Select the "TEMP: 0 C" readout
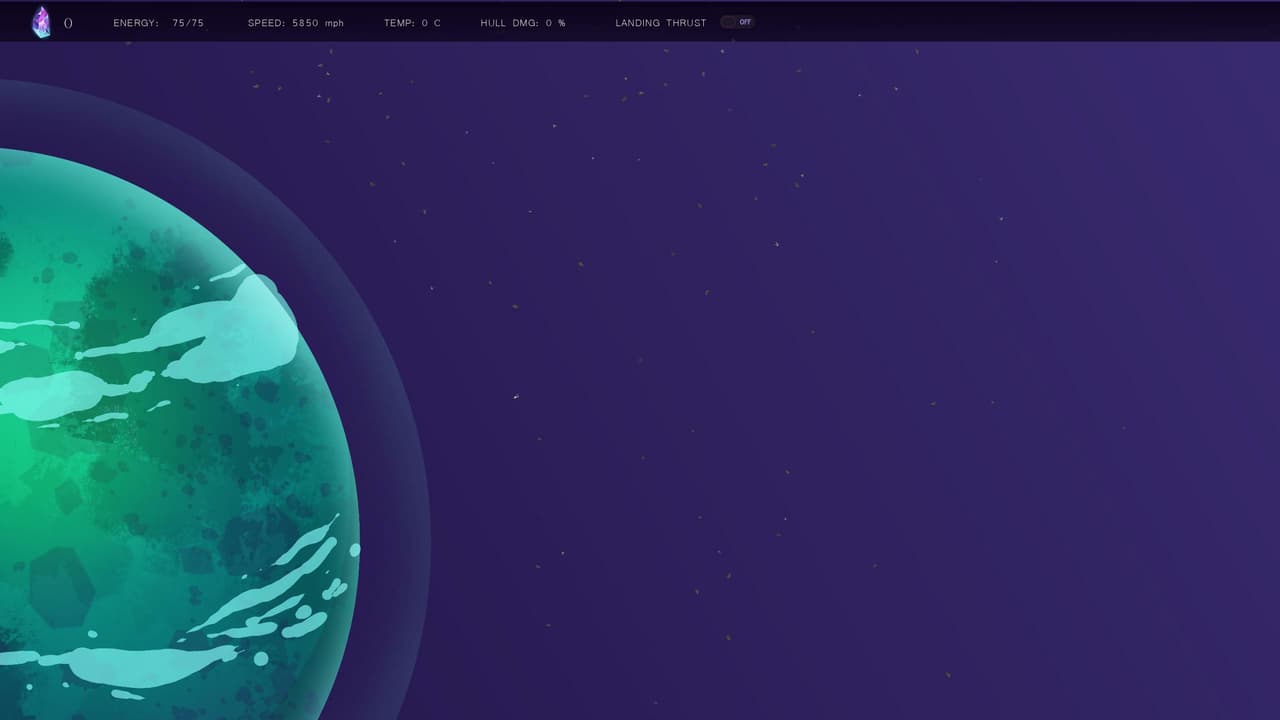 click(x=412, y=23)
